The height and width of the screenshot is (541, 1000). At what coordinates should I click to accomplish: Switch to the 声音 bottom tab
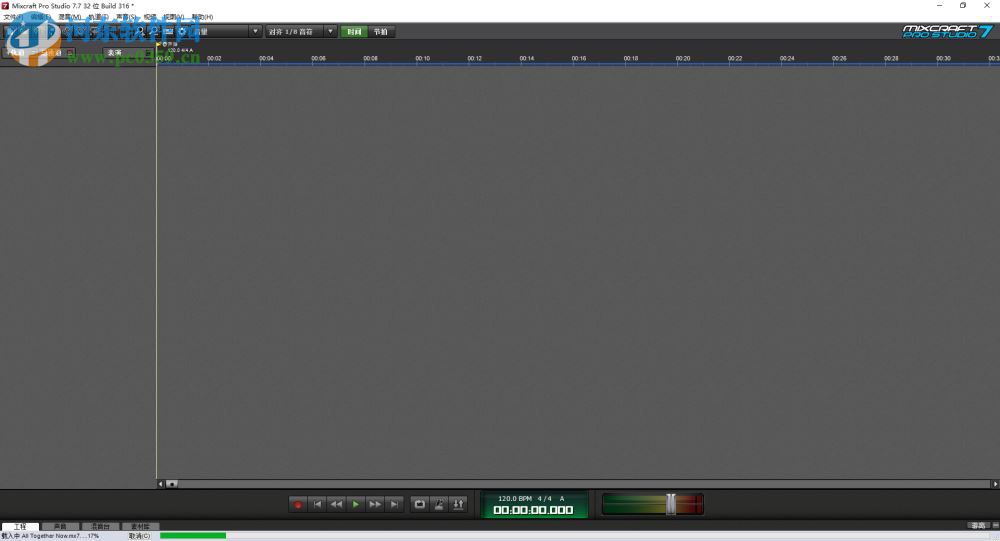[x=60, y=526]
